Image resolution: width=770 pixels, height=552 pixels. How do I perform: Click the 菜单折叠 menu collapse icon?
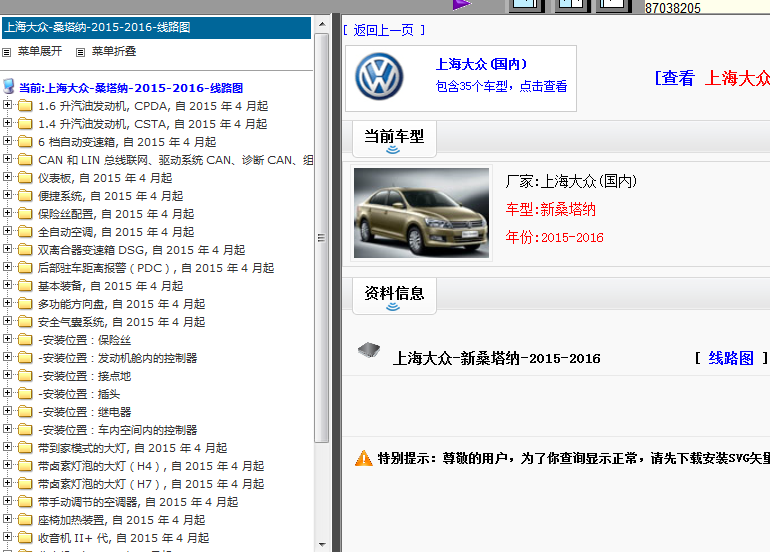pyautogui.click(x=81, y=52)
